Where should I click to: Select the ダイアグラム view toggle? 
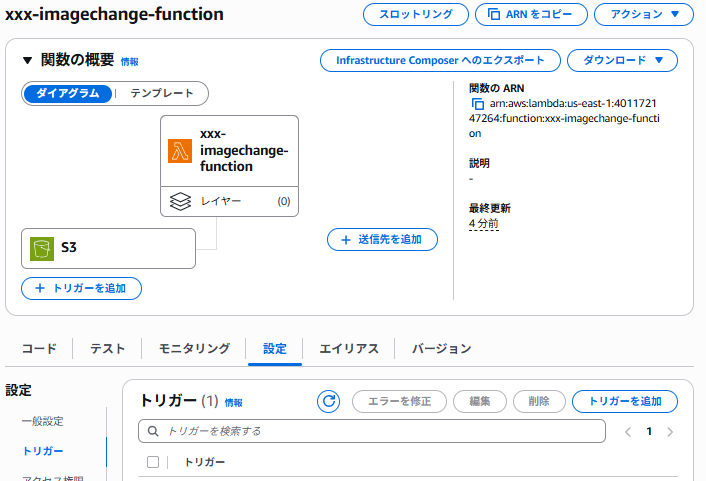pyautogui.click(x=68, y=93)
